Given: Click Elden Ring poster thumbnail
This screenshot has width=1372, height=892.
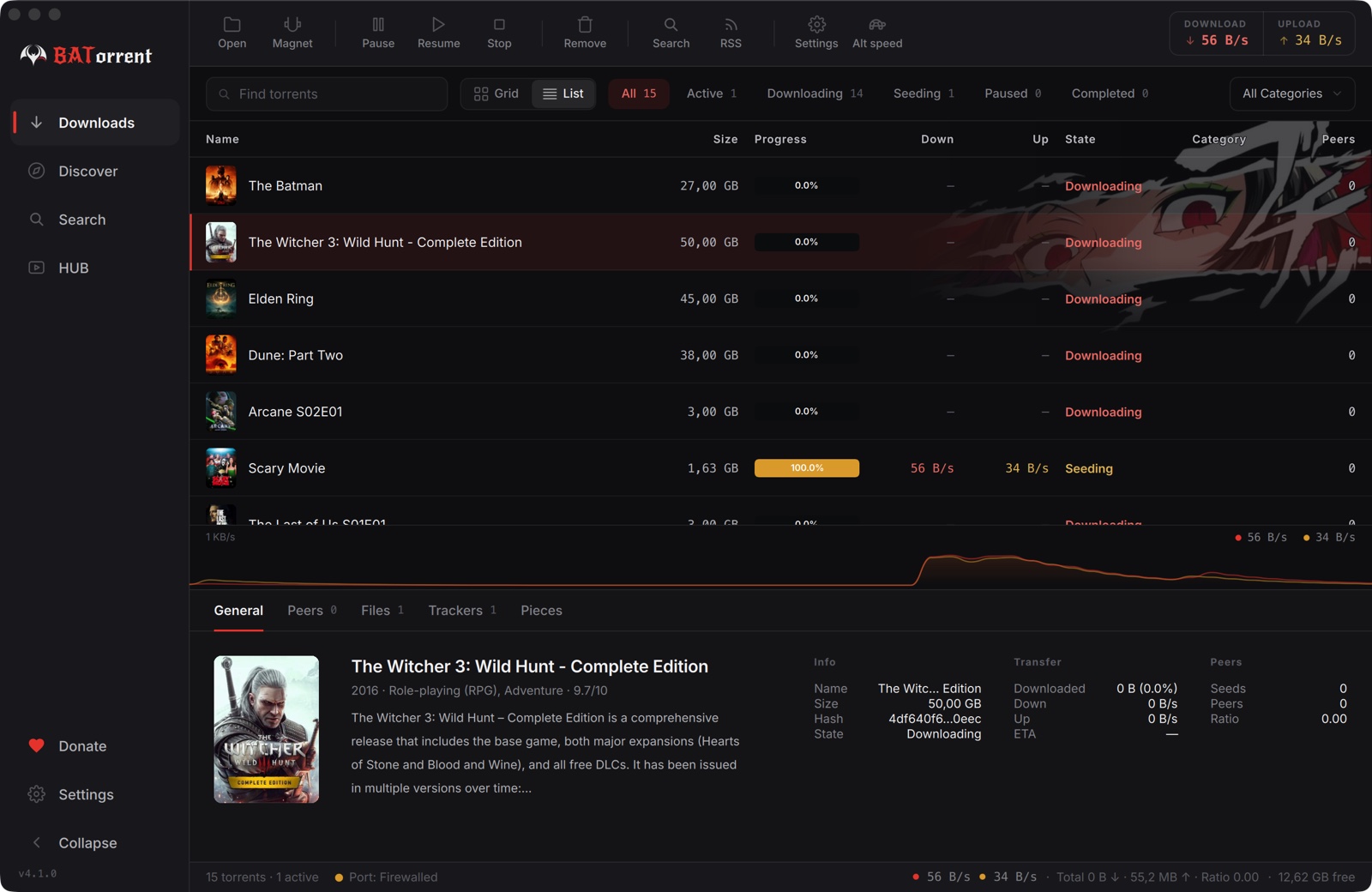Looking at the screenshot, I should [x=220, y=298].
